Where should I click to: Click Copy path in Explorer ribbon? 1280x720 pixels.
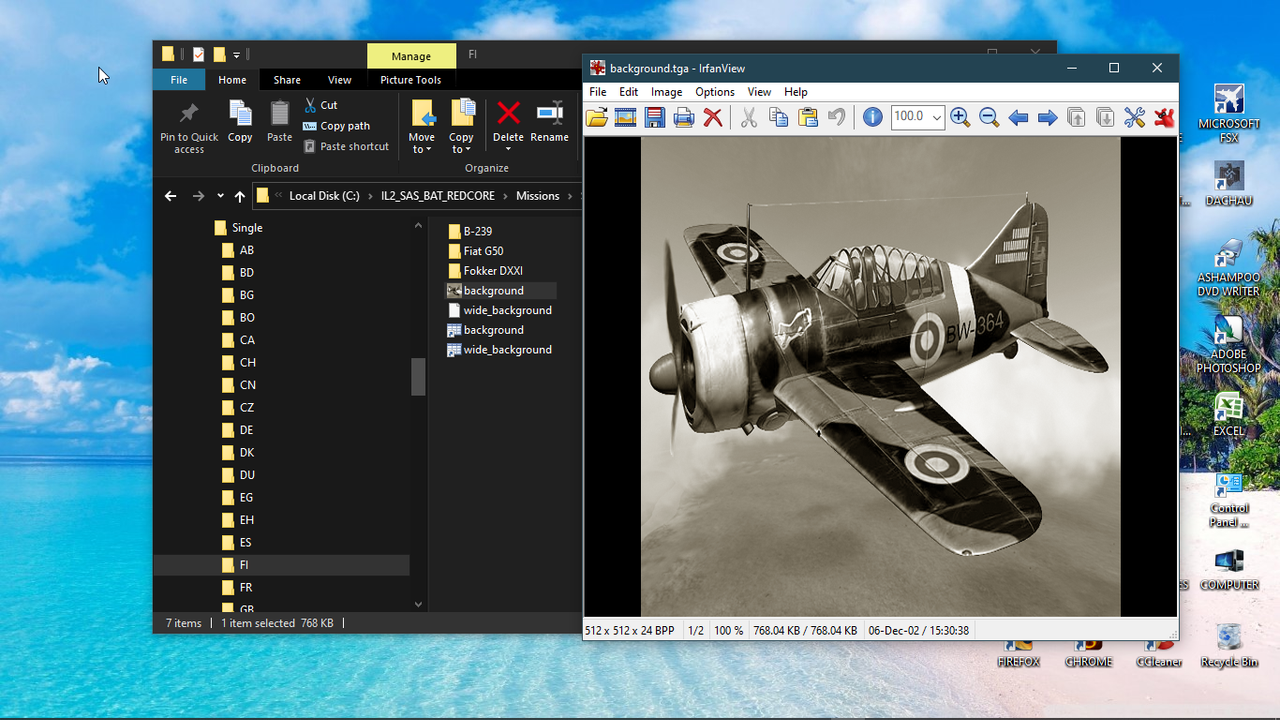tap(336, 126)
